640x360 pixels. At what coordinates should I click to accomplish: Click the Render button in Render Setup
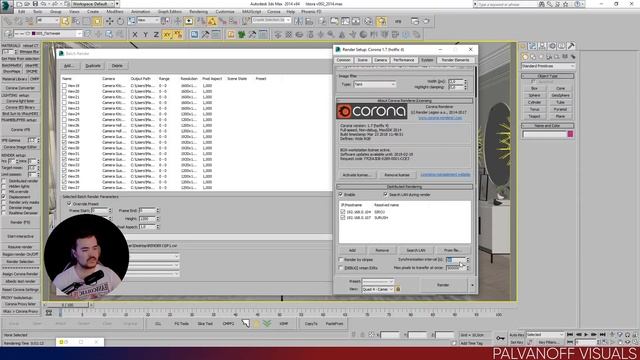coord(443,285)
